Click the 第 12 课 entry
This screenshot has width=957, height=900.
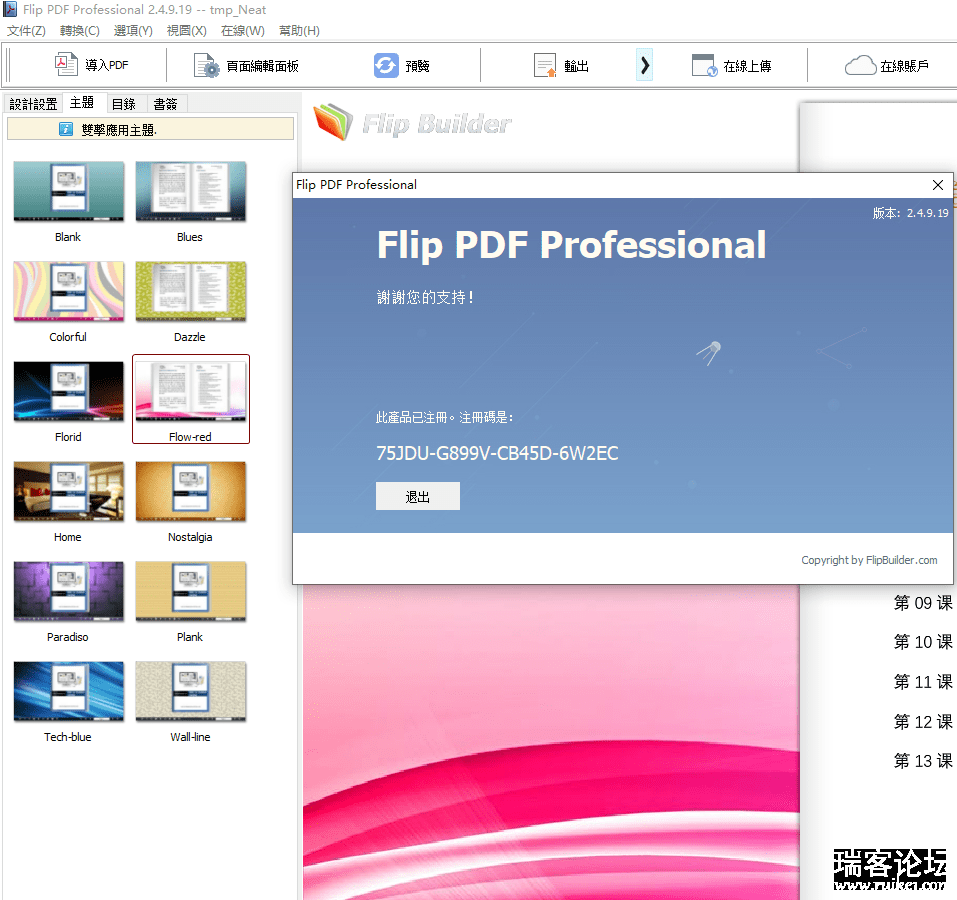[923, 722]
